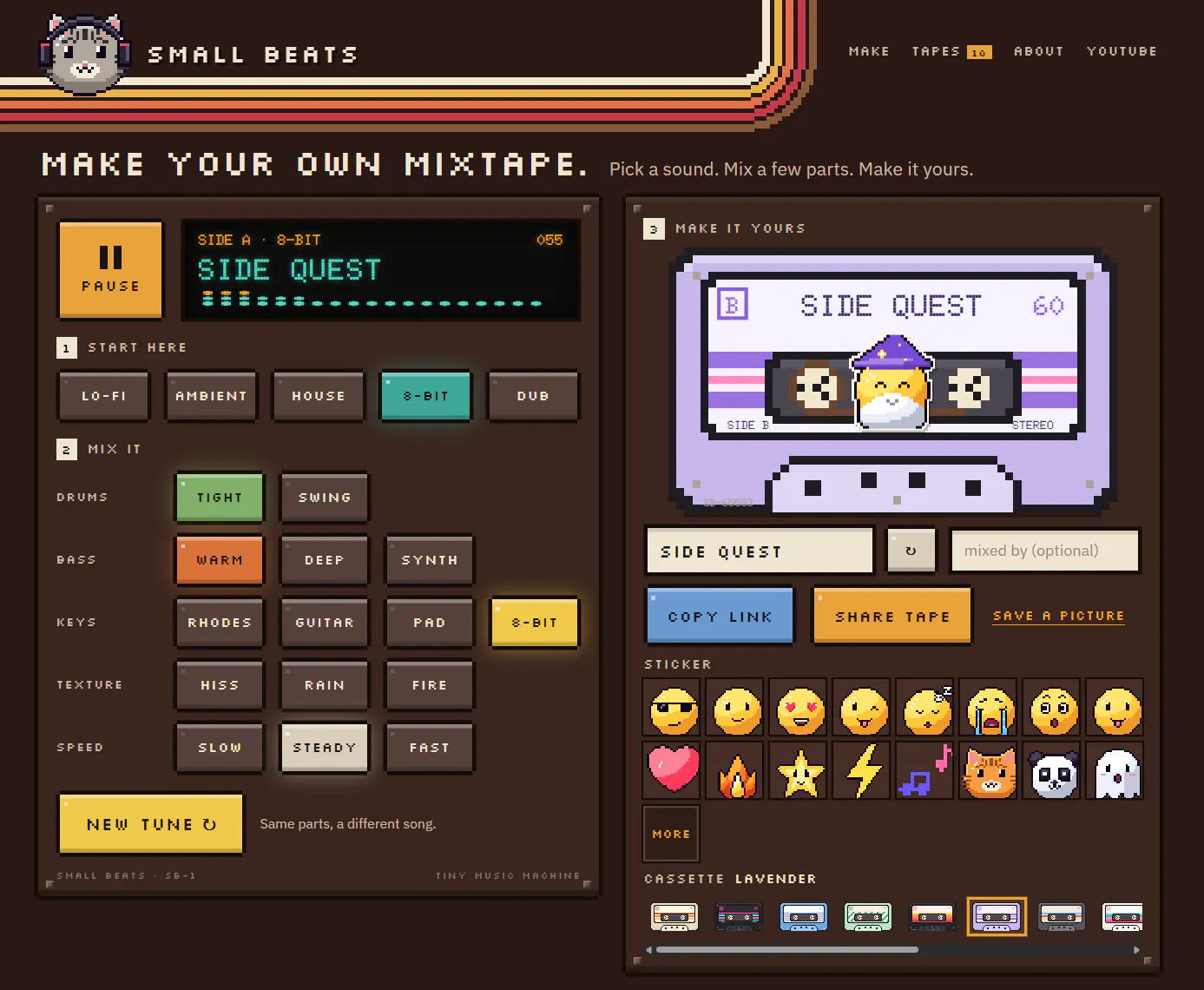The width and height of the screenshot is (1204, 990).
Task: Switch the starting sound to Ambient
Action: click(x=212, y=396)
